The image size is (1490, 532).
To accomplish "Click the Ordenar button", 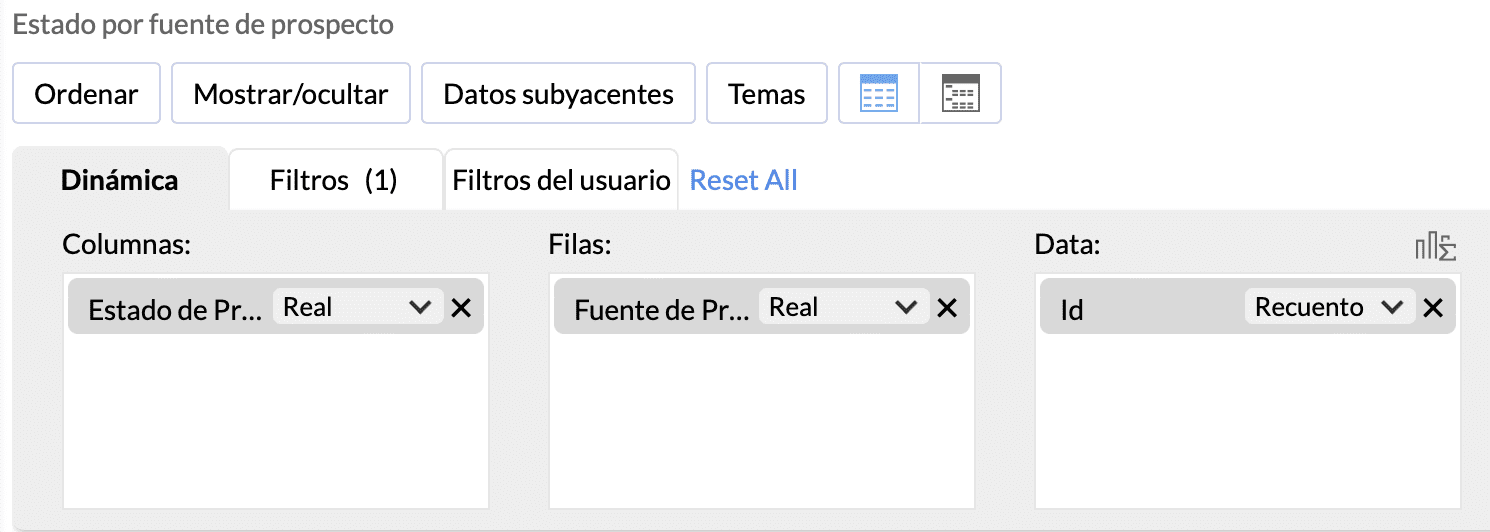I will [86, 94].
